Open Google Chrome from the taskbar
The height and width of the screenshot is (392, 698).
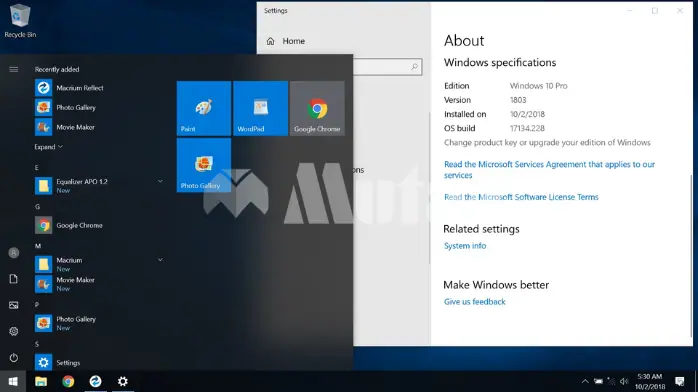pyautogui.click(x=68, y=381)
